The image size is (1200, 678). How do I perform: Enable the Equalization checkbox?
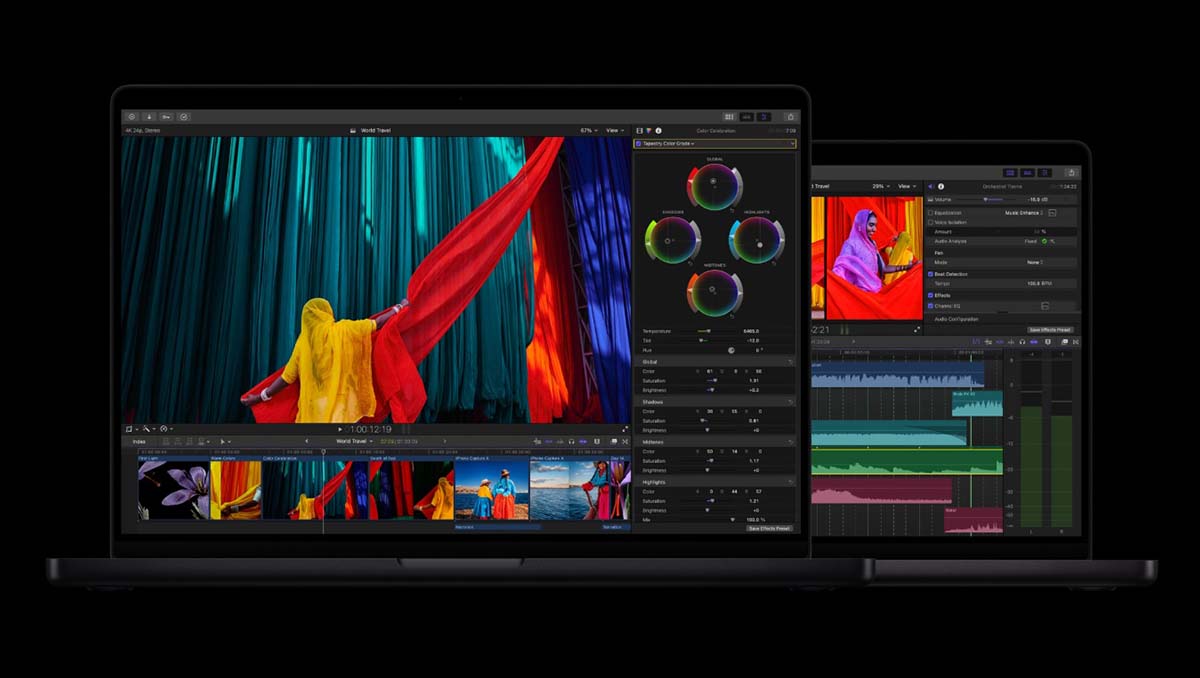pos(930,213)
